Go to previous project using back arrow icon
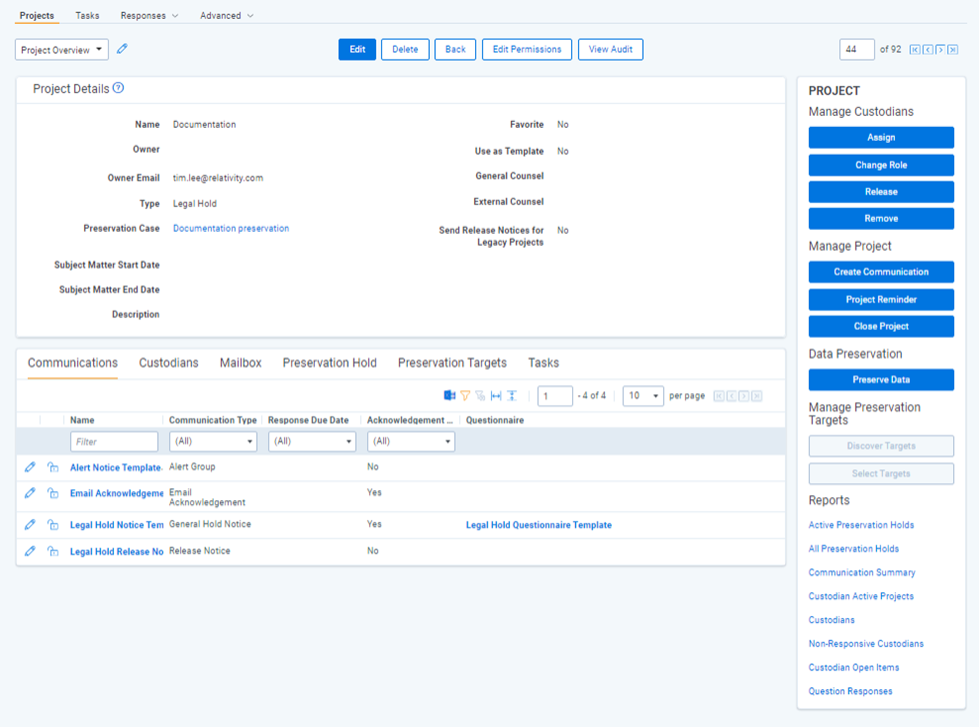 click(928, 48)
